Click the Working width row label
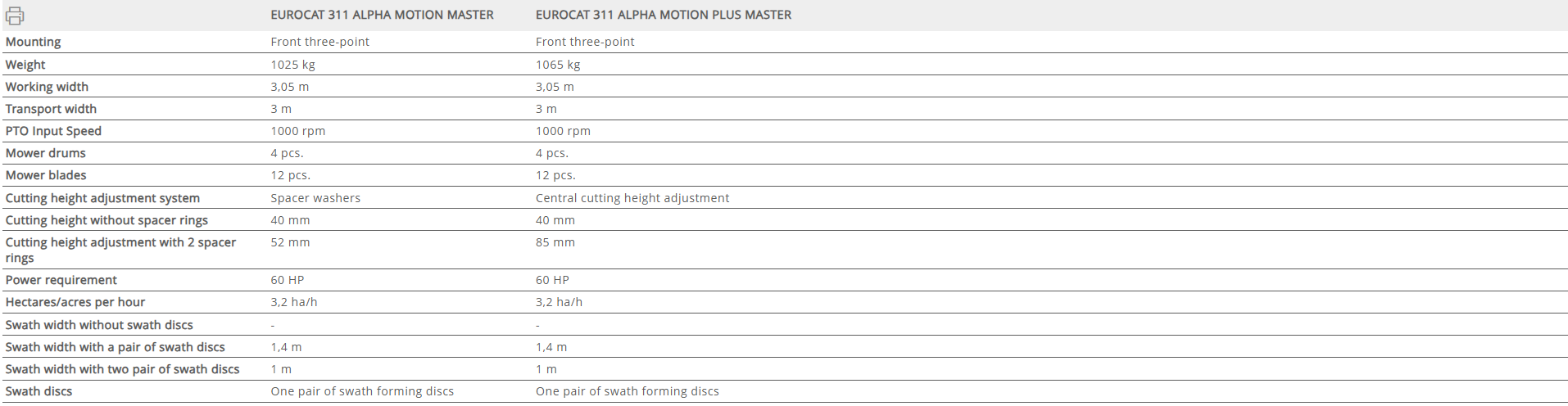The image size is (1568, 406). tap(47, 87)
